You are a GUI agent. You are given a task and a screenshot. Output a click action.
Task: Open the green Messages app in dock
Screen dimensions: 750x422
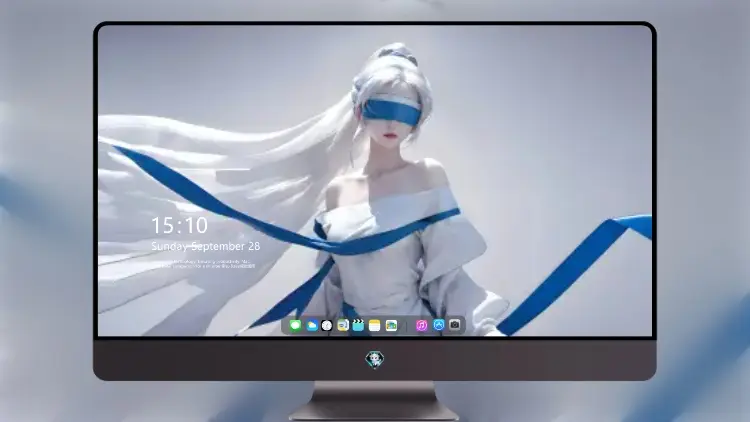pos(295,325)
